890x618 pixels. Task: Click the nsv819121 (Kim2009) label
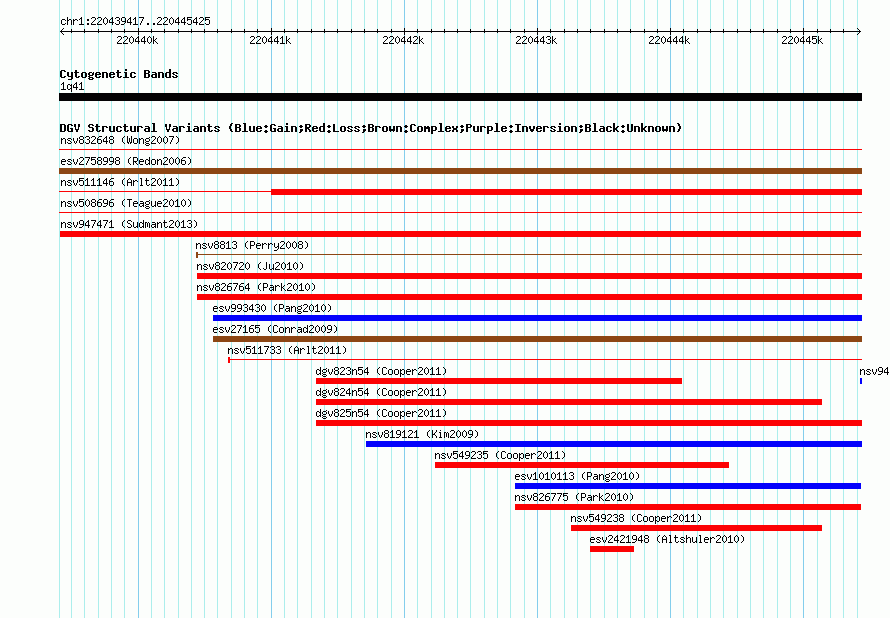(422, 434)
